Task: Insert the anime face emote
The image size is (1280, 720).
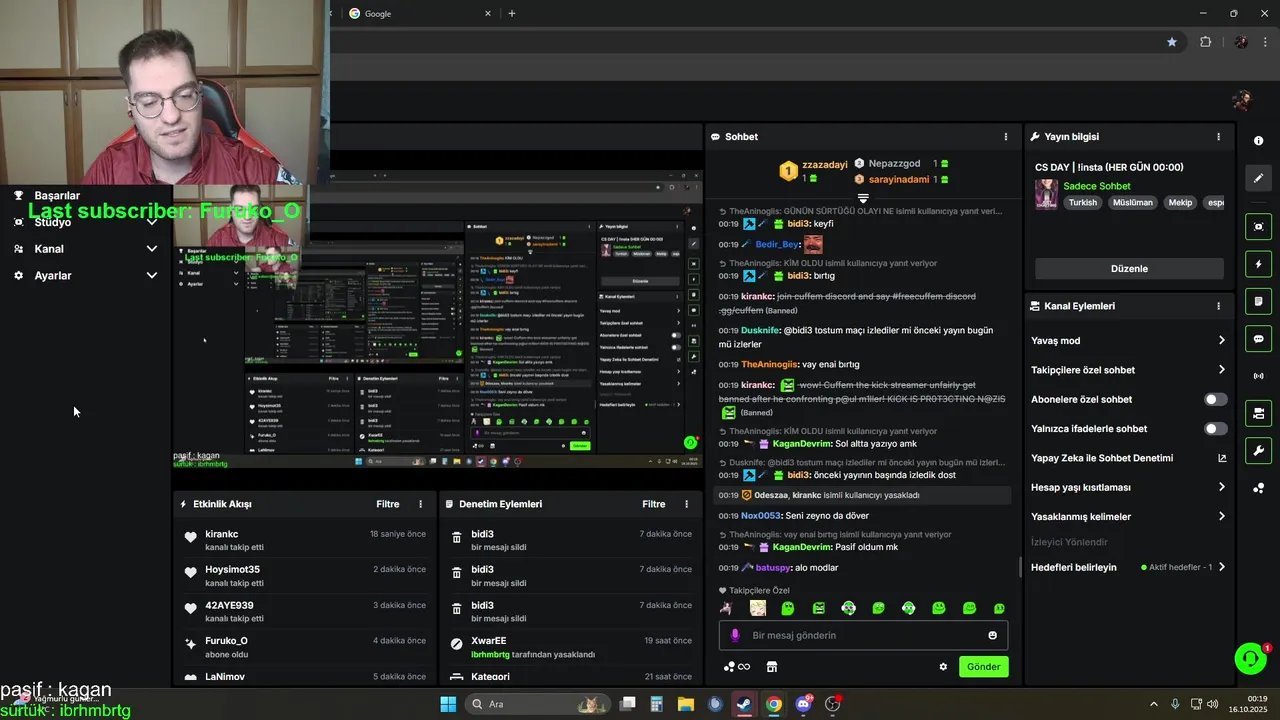Action: coord(758,608)
